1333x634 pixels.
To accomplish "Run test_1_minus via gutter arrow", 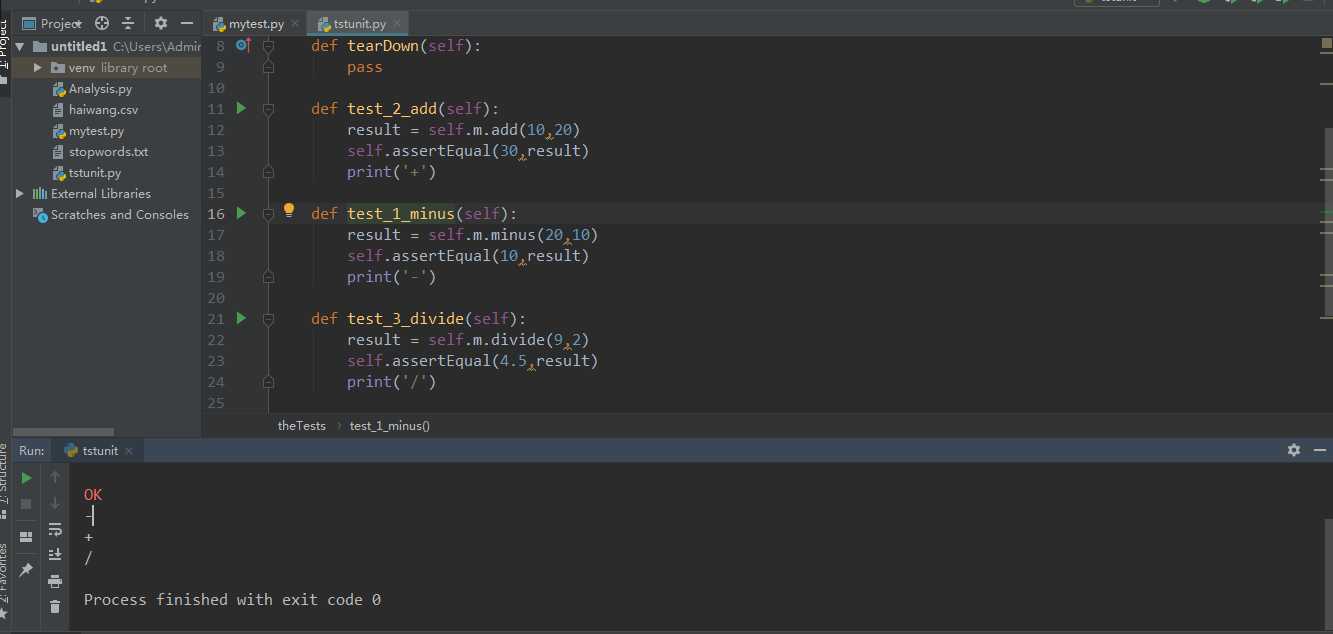I will 241,213.
